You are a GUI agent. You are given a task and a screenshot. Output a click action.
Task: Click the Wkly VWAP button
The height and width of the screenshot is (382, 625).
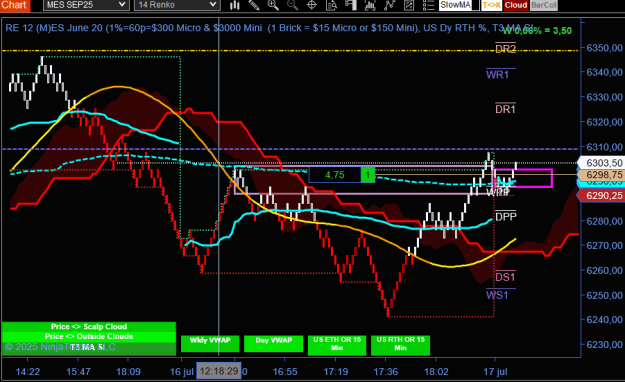coord(210,344)
